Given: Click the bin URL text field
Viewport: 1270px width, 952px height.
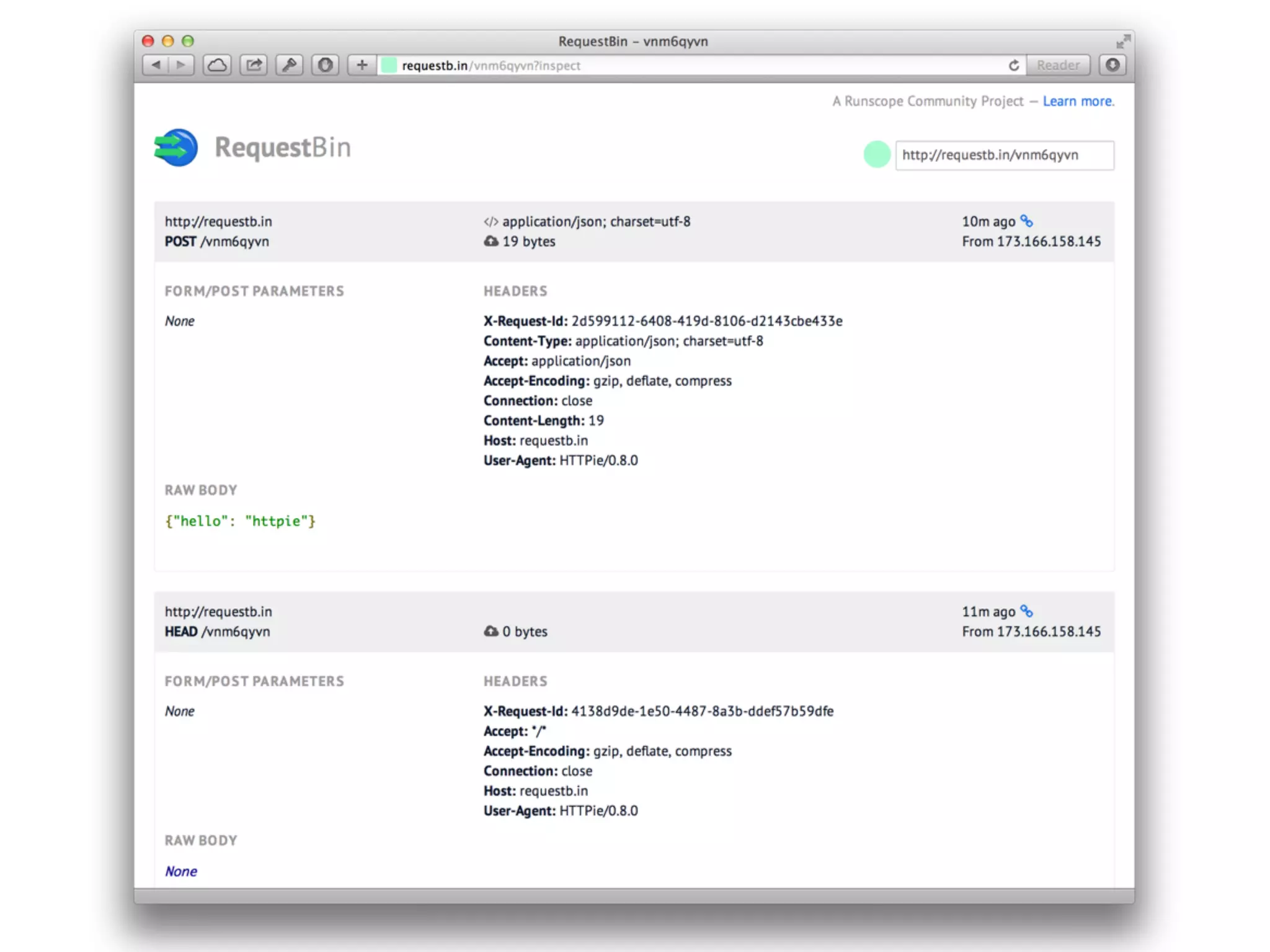Looking at the screenshot, I should click(x=1004, y=155).
